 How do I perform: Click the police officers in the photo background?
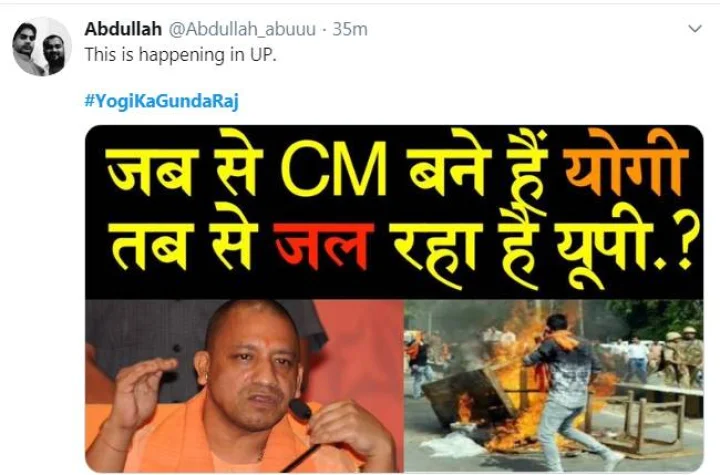click(x=681, y=356)
